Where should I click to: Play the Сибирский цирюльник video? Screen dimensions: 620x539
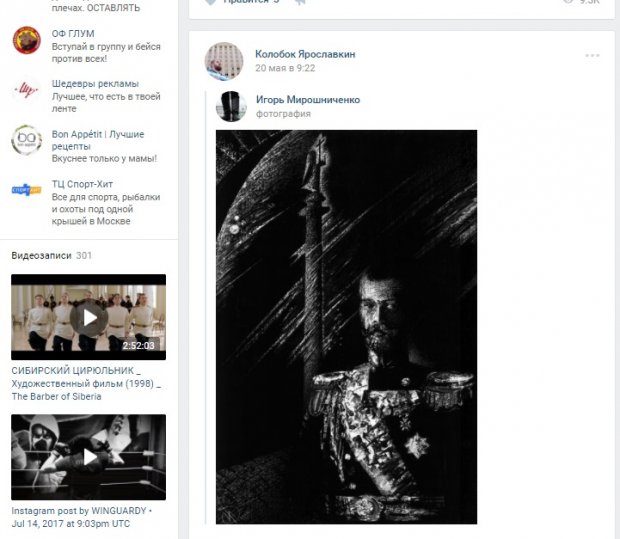(x=89, y=317)
